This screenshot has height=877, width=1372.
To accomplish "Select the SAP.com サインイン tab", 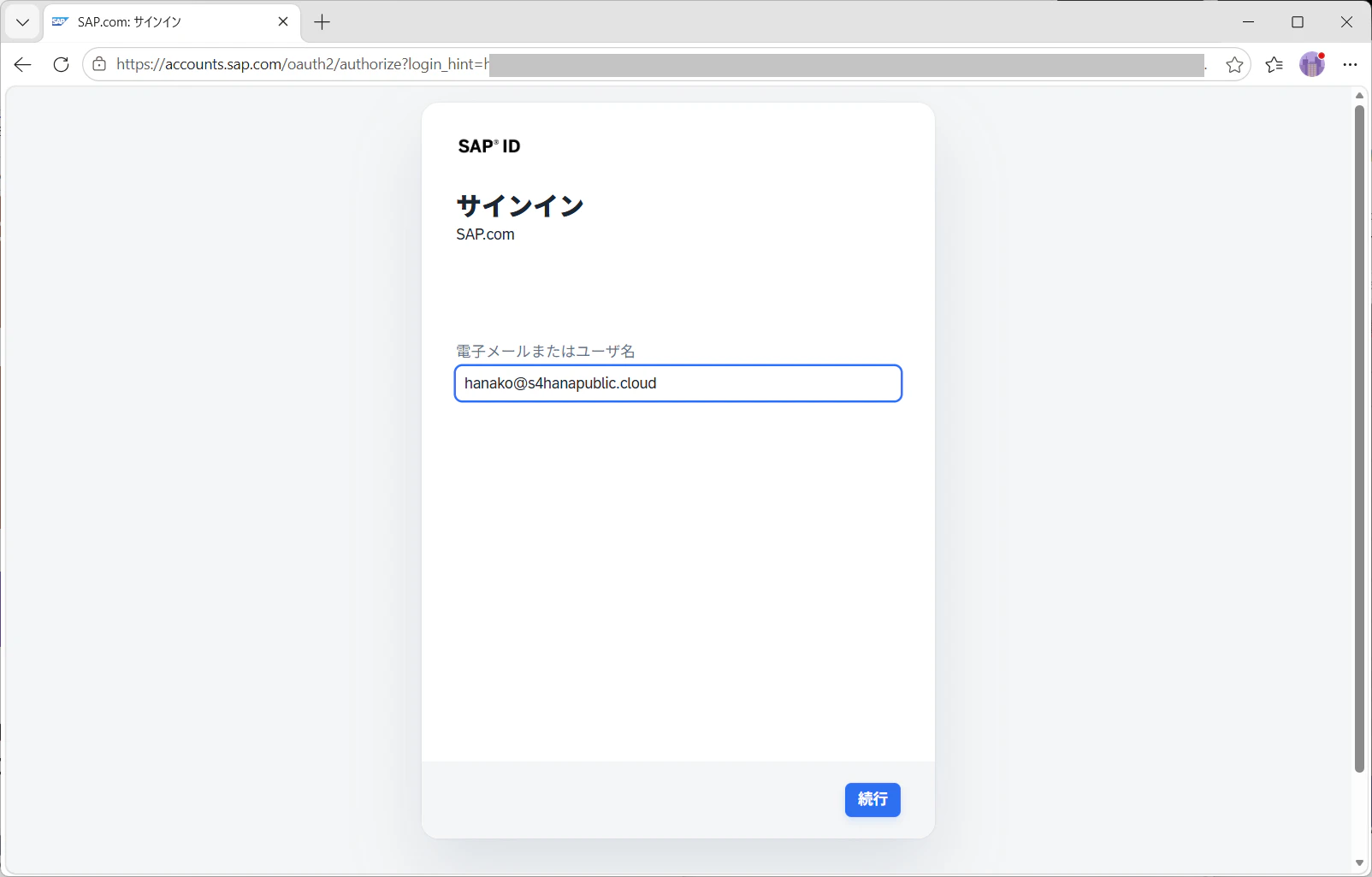I will click(x=171, y=22).
